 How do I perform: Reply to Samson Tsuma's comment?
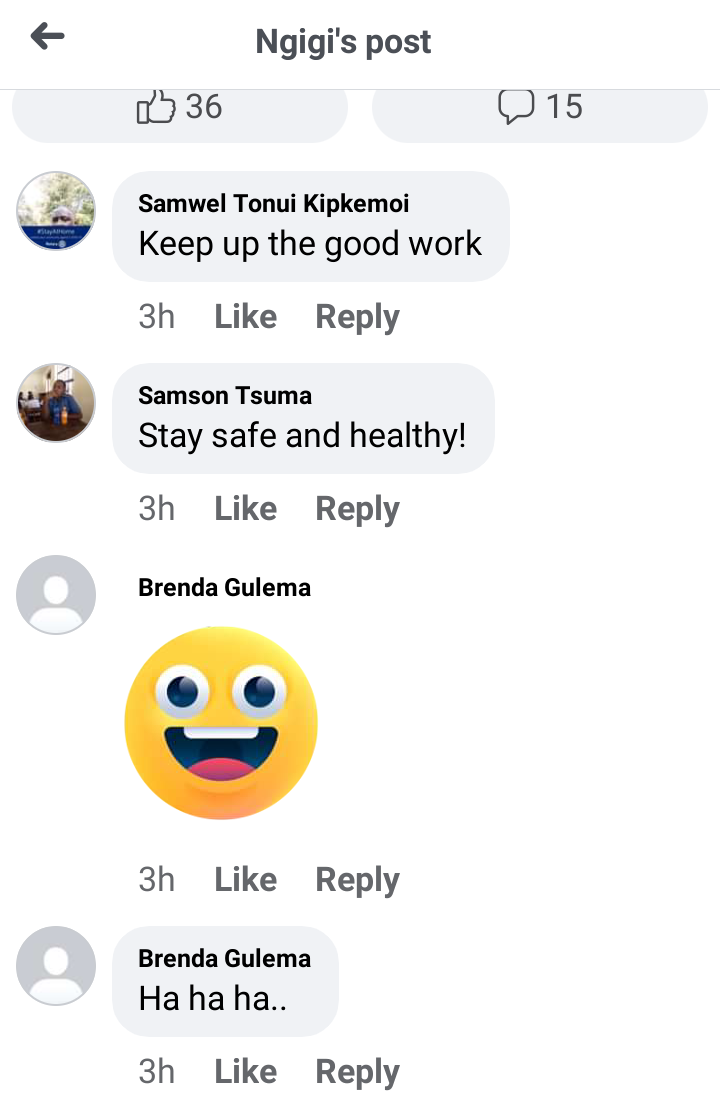(x=358, y=509)
